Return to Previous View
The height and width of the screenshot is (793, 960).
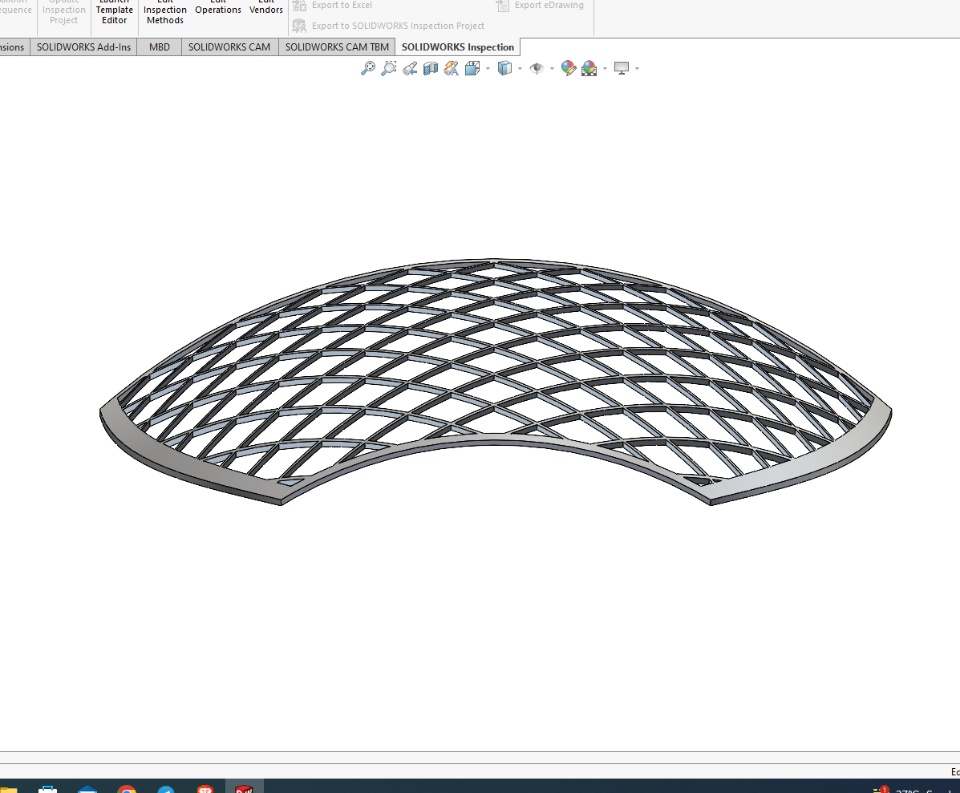pyautogui.click(x=410, y=68)
